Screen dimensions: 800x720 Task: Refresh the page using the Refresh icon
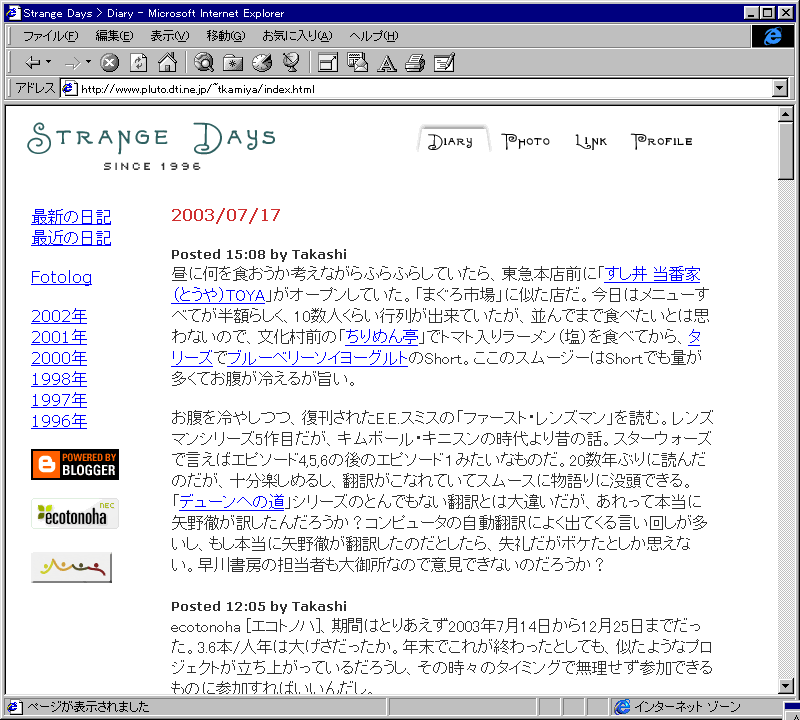[138, 63]
